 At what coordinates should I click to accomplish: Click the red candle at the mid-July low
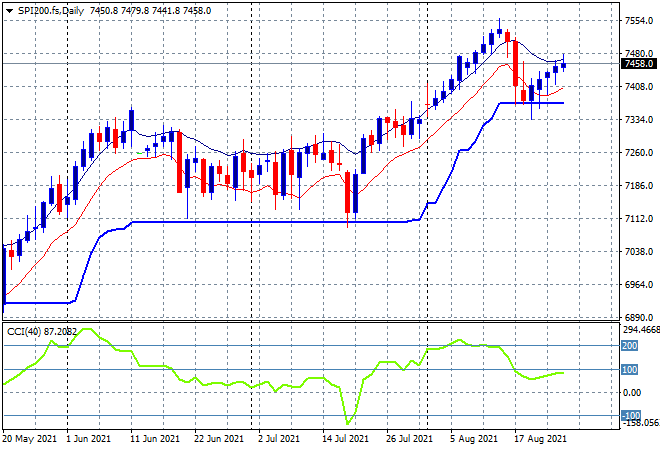(x=348, y=192)
